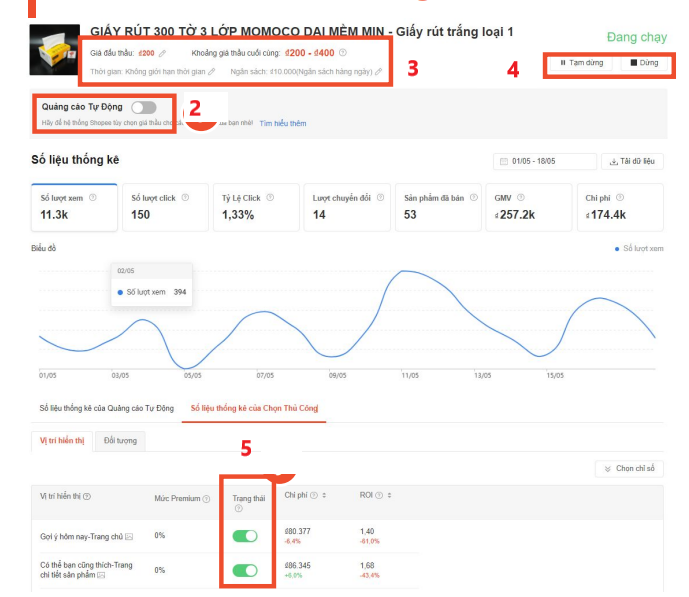
Task: Click the info icon on Số lượt click
Action: 184,197
